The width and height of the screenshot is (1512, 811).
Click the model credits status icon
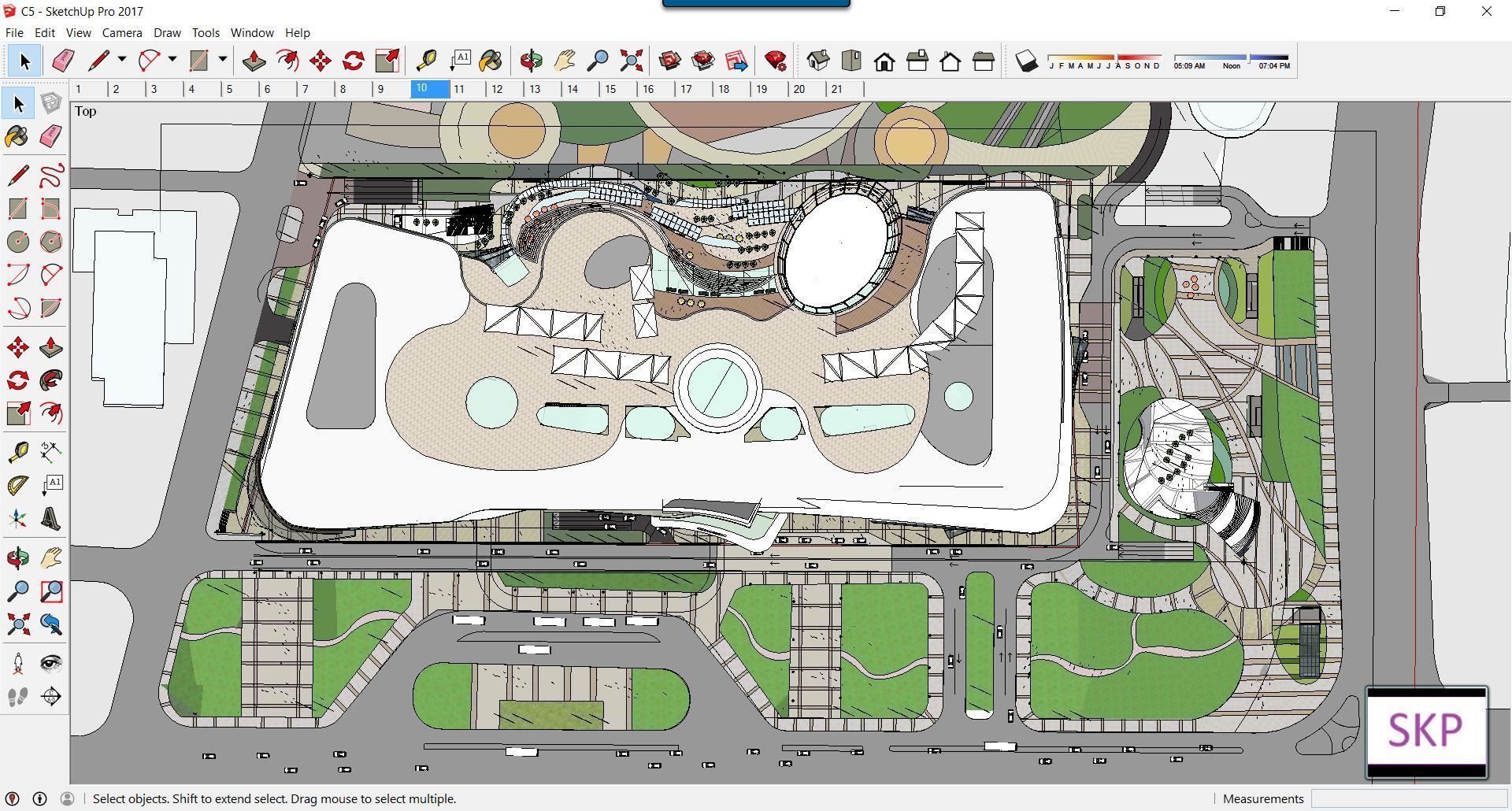(40, 798)
